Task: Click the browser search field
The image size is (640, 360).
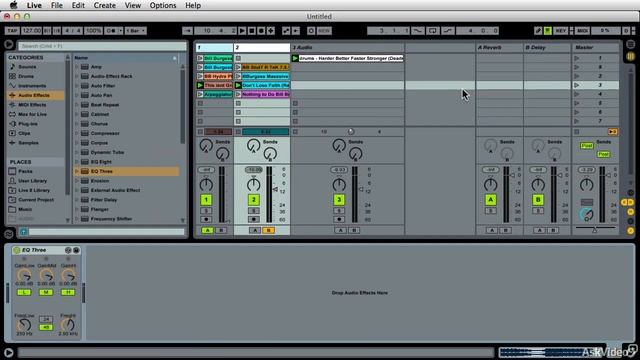Action: (x=102, y=46)
